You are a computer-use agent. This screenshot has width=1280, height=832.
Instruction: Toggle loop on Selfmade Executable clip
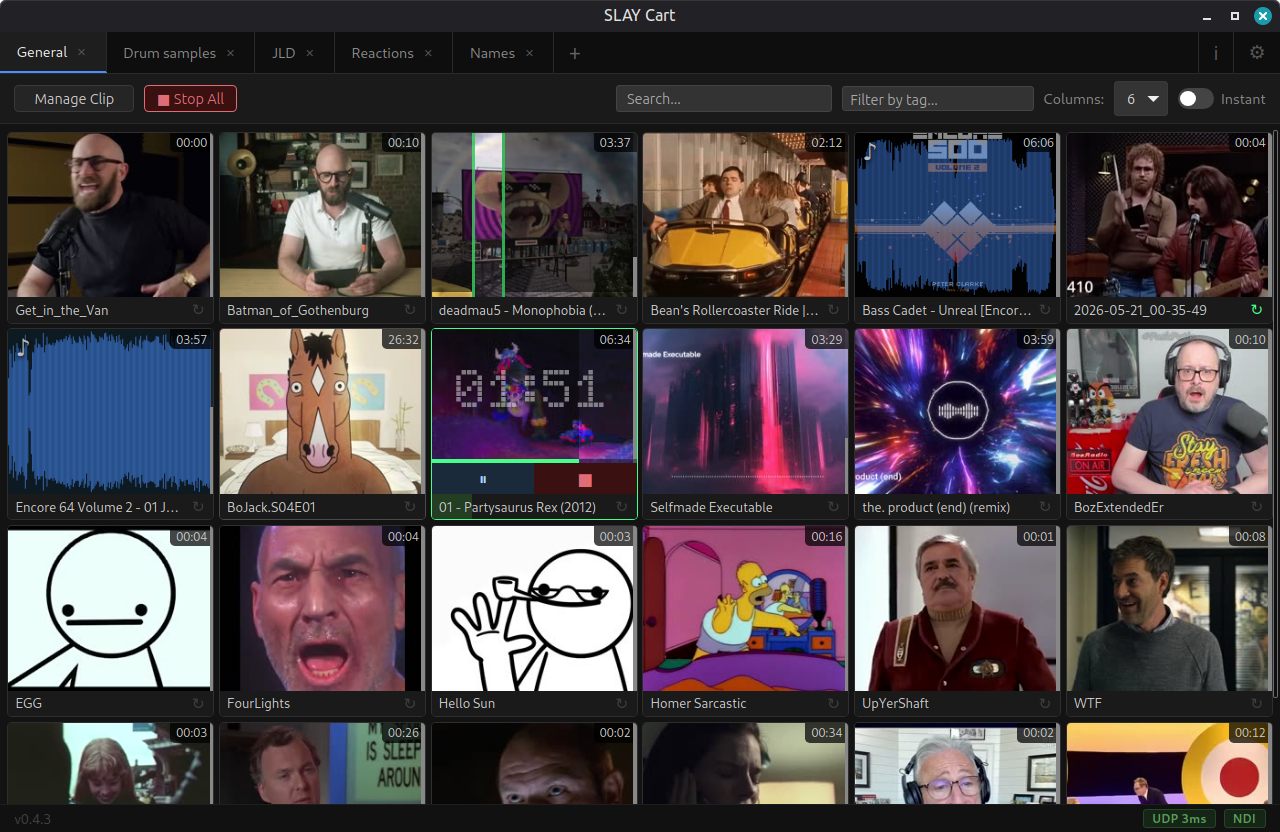tap(833, 507)
